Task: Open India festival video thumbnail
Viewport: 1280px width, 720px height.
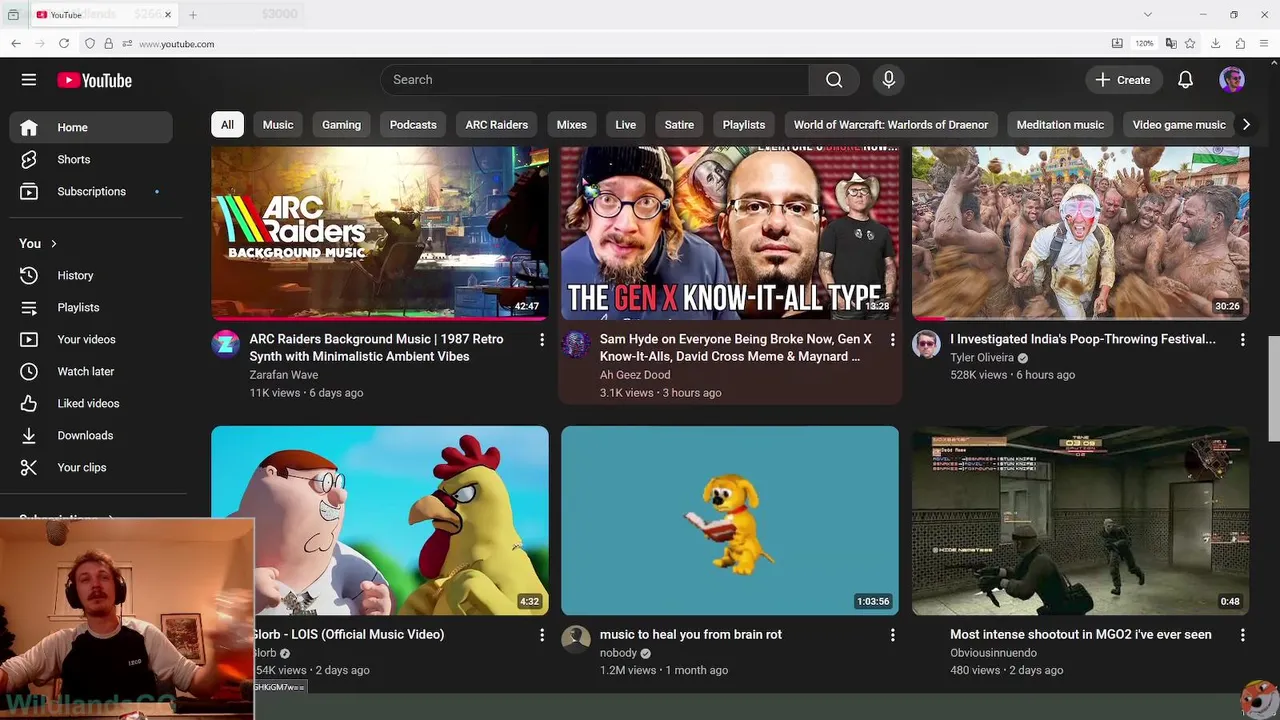Action: click(1080, 233)
